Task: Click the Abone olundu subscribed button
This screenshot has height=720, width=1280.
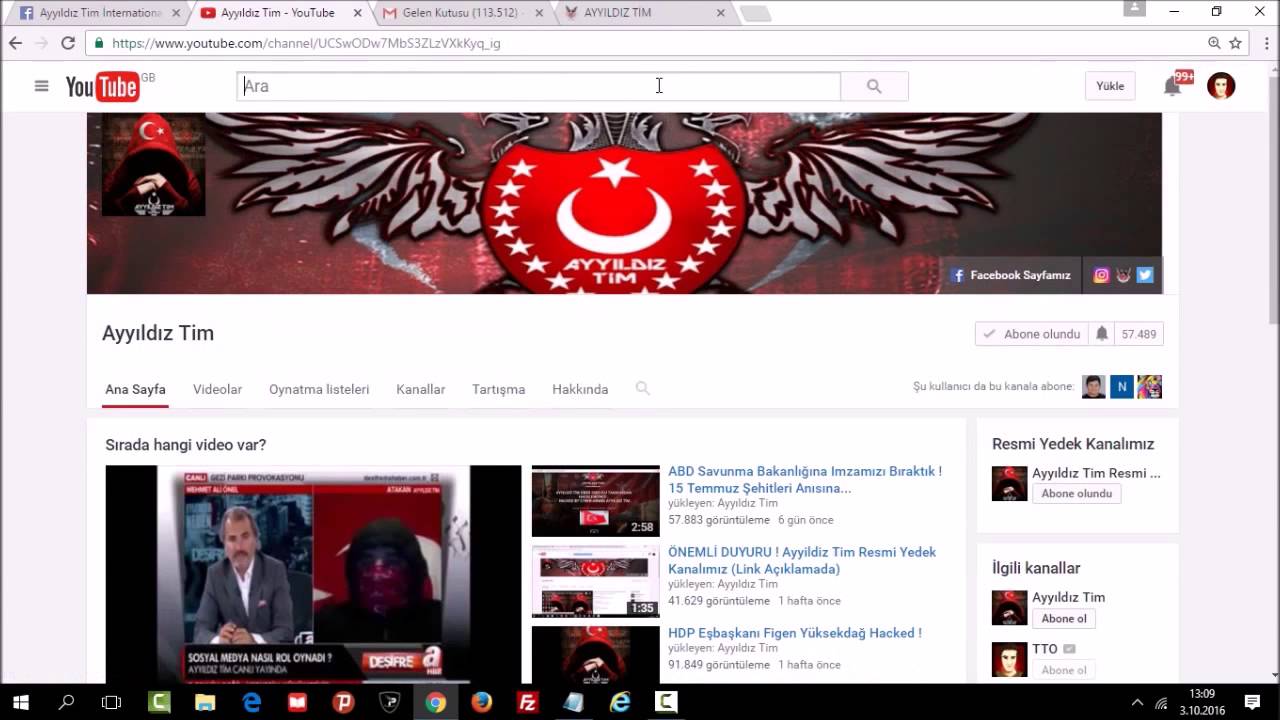Action: pos(1032,334)
